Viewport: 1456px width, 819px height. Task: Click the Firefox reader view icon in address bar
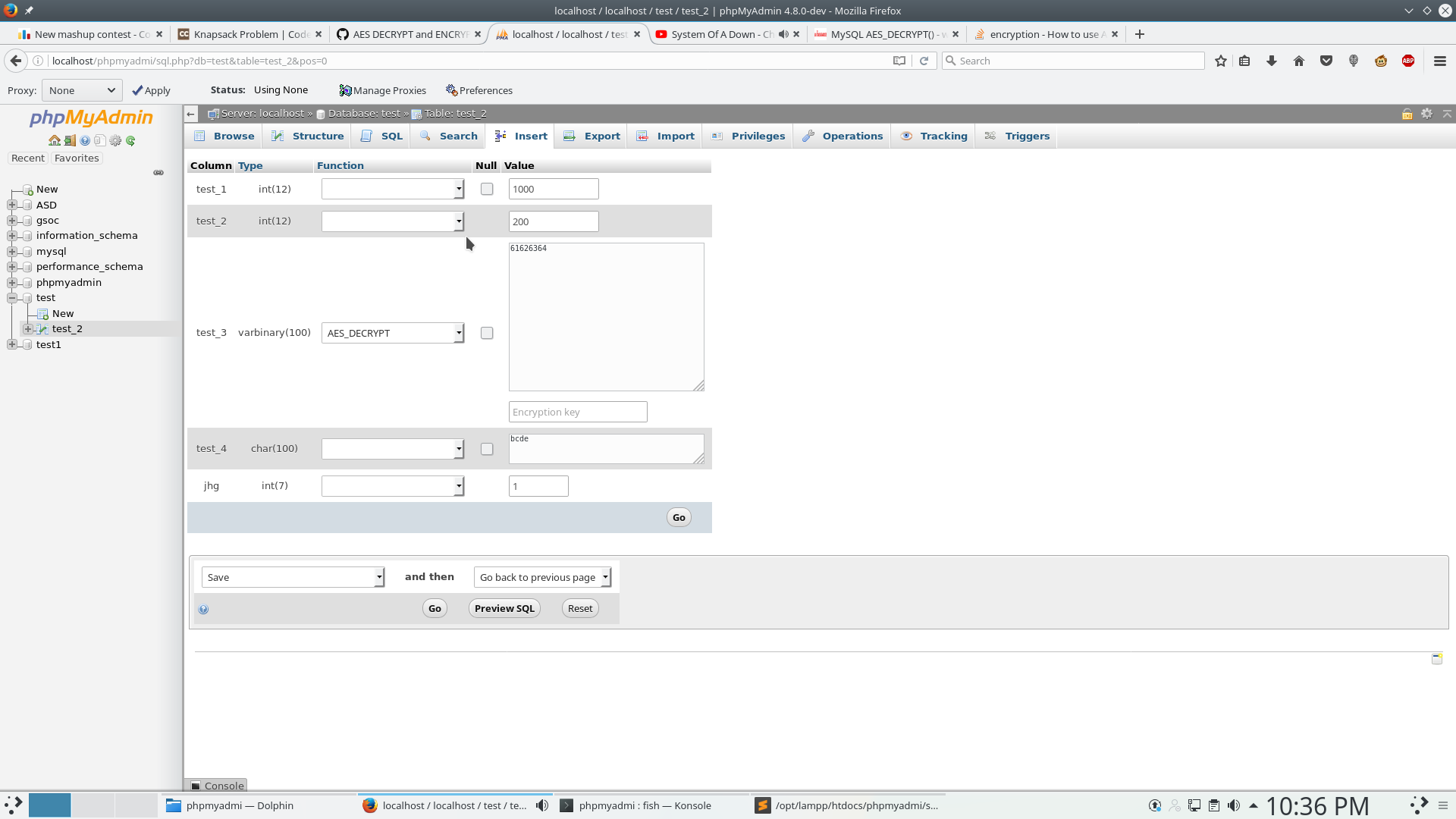point(899,61)
